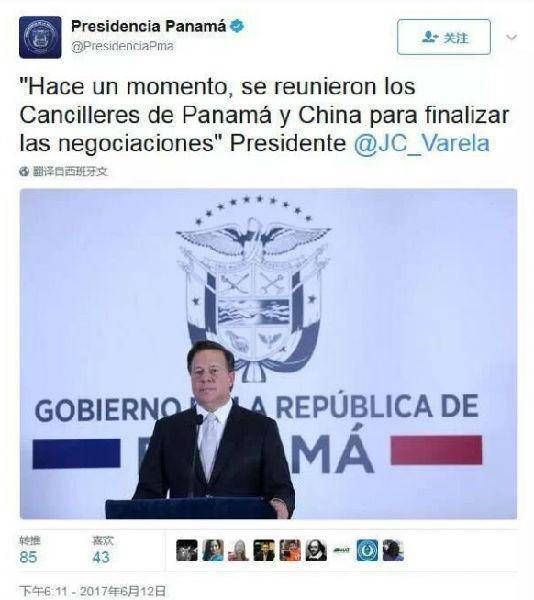534x600 pixels.
Task: Open the green logo liker avatar
Action: [342, 550]
